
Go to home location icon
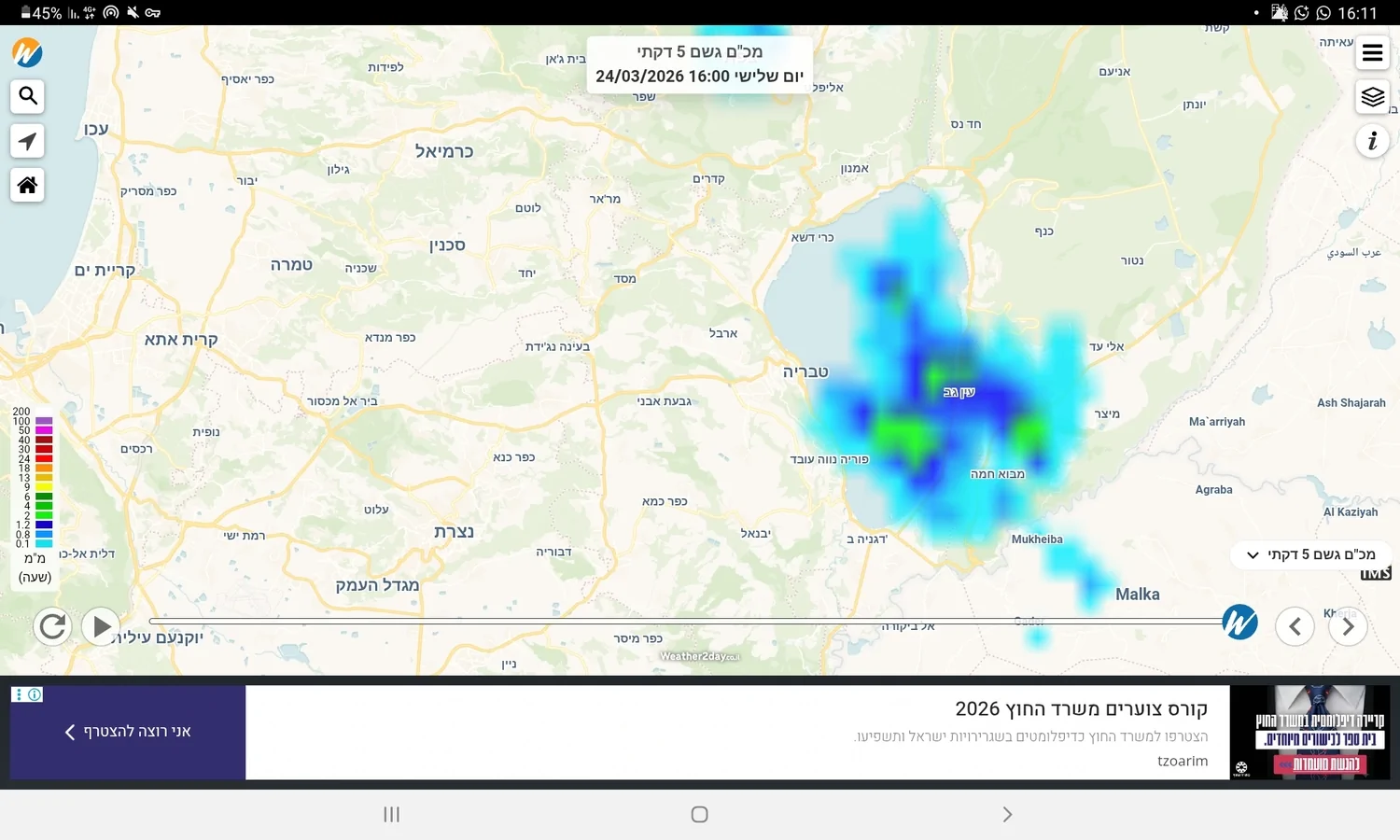[x=28, y=185]
